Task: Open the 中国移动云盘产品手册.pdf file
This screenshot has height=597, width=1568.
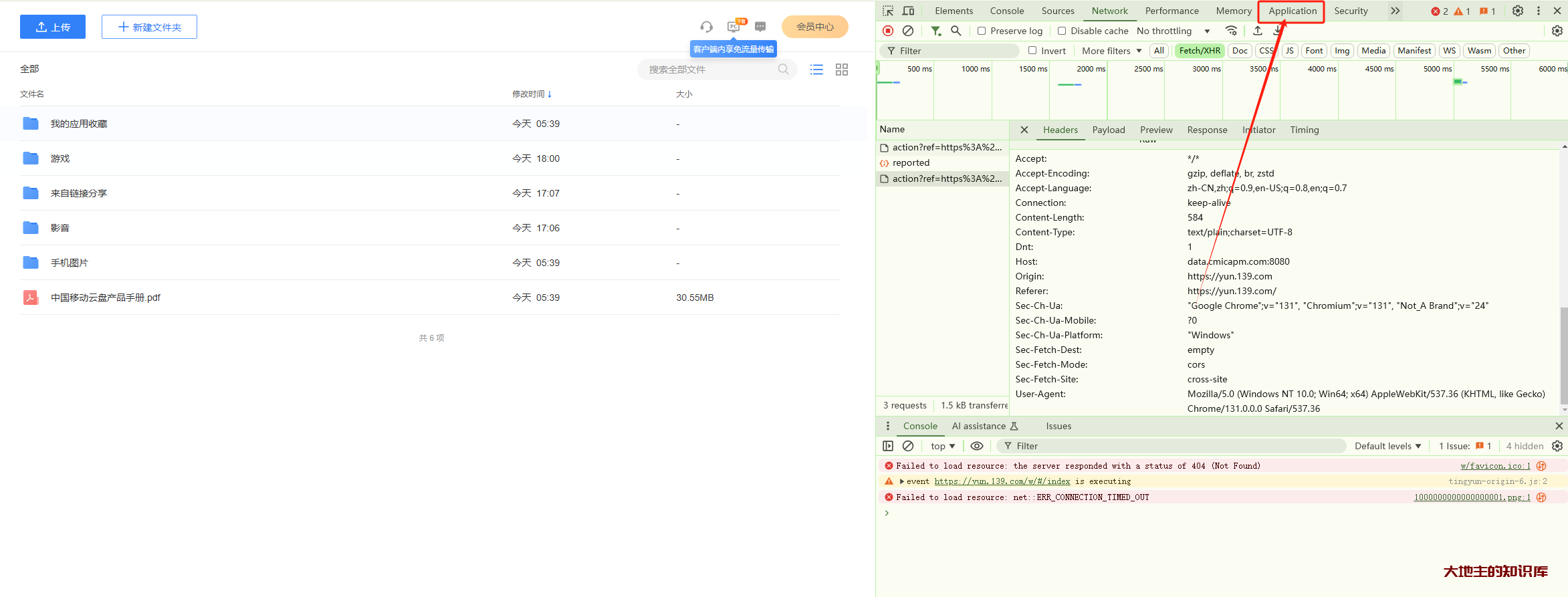Action: coord(106,297)
